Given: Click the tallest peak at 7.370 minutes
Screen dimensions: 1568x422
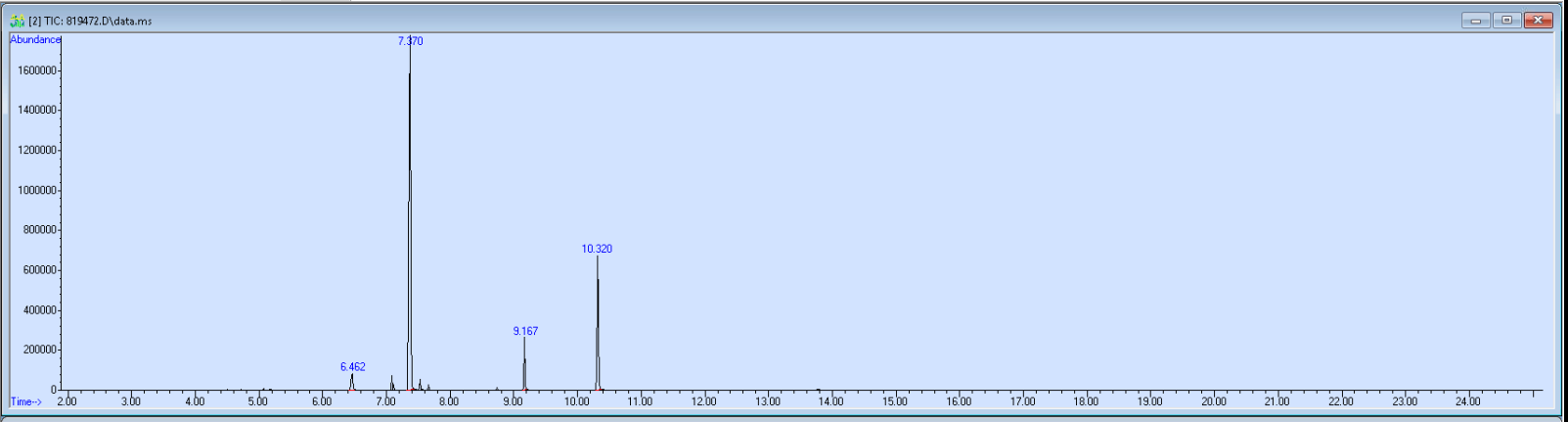Looking at the screenshot, I should 410,215.
